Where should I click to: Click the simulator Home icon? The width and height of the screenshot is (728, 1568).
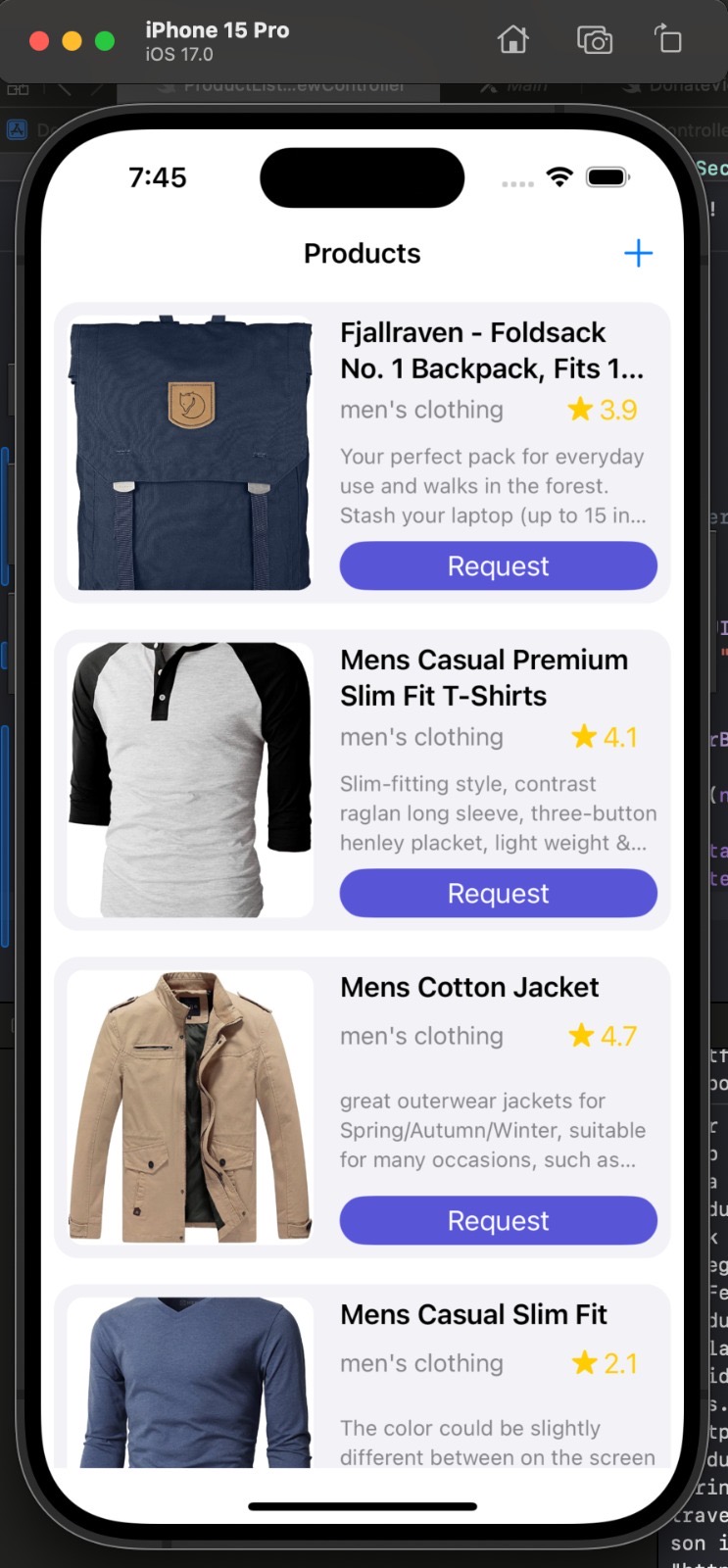tap(512, 40)
